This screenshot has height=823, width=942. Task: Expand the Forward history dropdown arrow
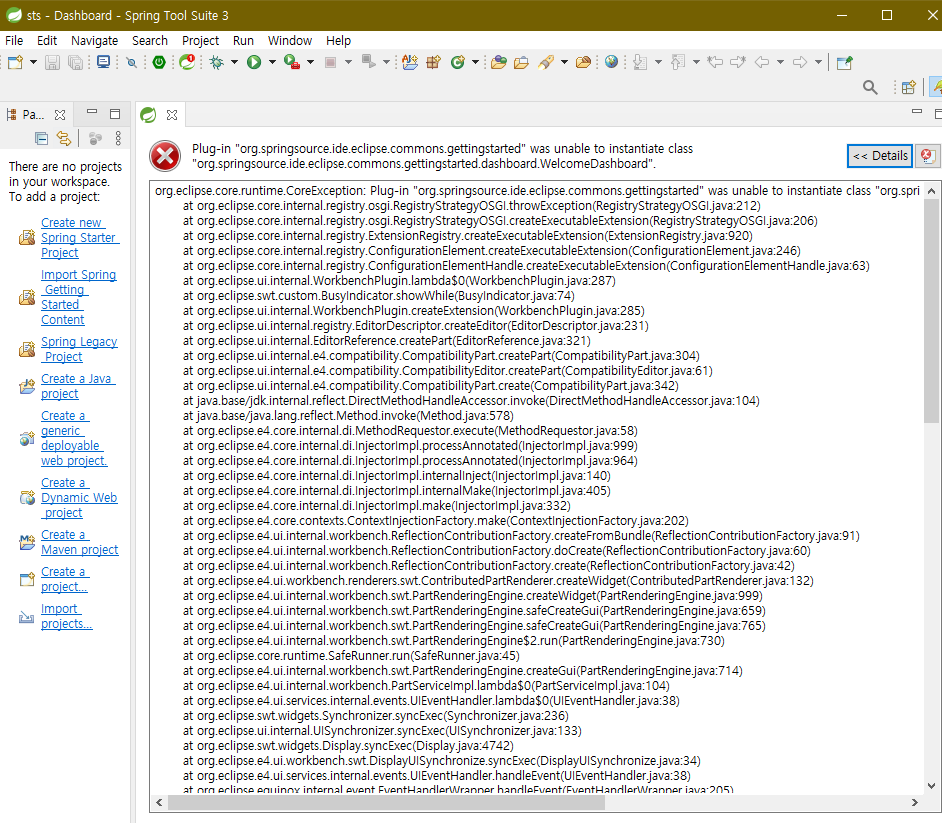(818, 62)
